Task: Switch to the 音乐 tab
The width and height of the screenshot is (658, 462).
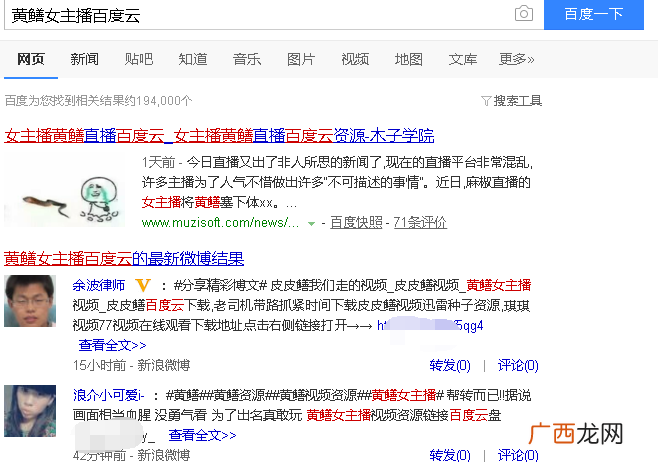Action: click(x=247, y=59)
